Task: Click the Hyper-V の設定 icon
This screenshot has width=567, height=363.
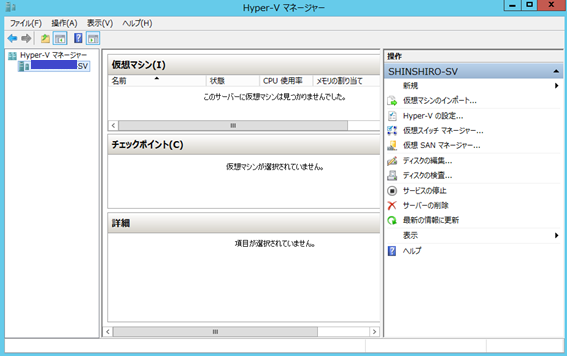Action: pos(392,116)
